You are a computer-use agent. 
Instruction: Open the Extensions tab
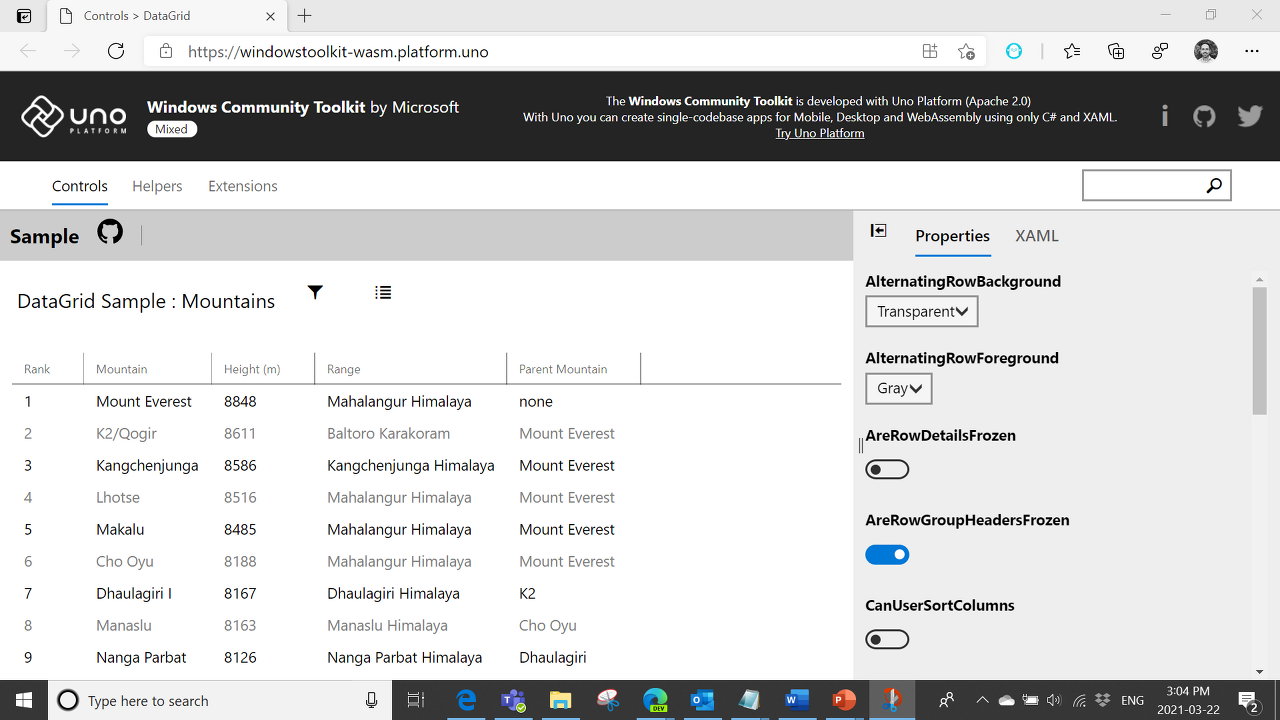click(x=243, y=186)
